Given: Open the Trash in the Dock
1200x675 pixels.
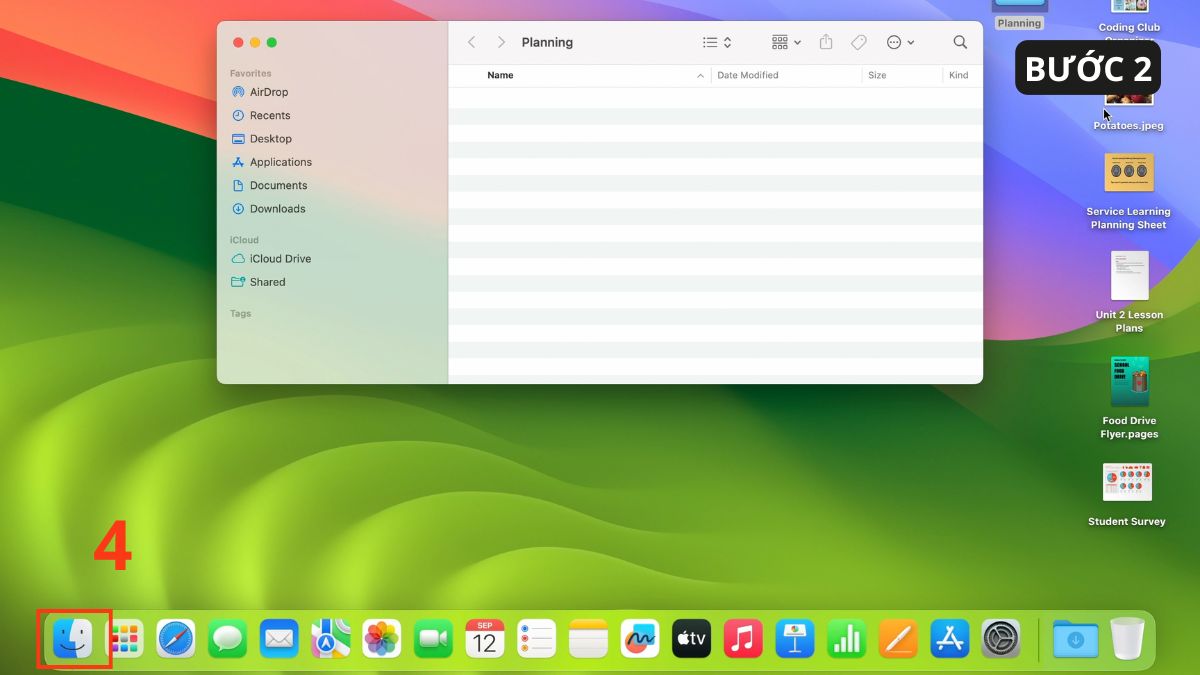Looking at the screenshot, I should (x=1127, y=639).
